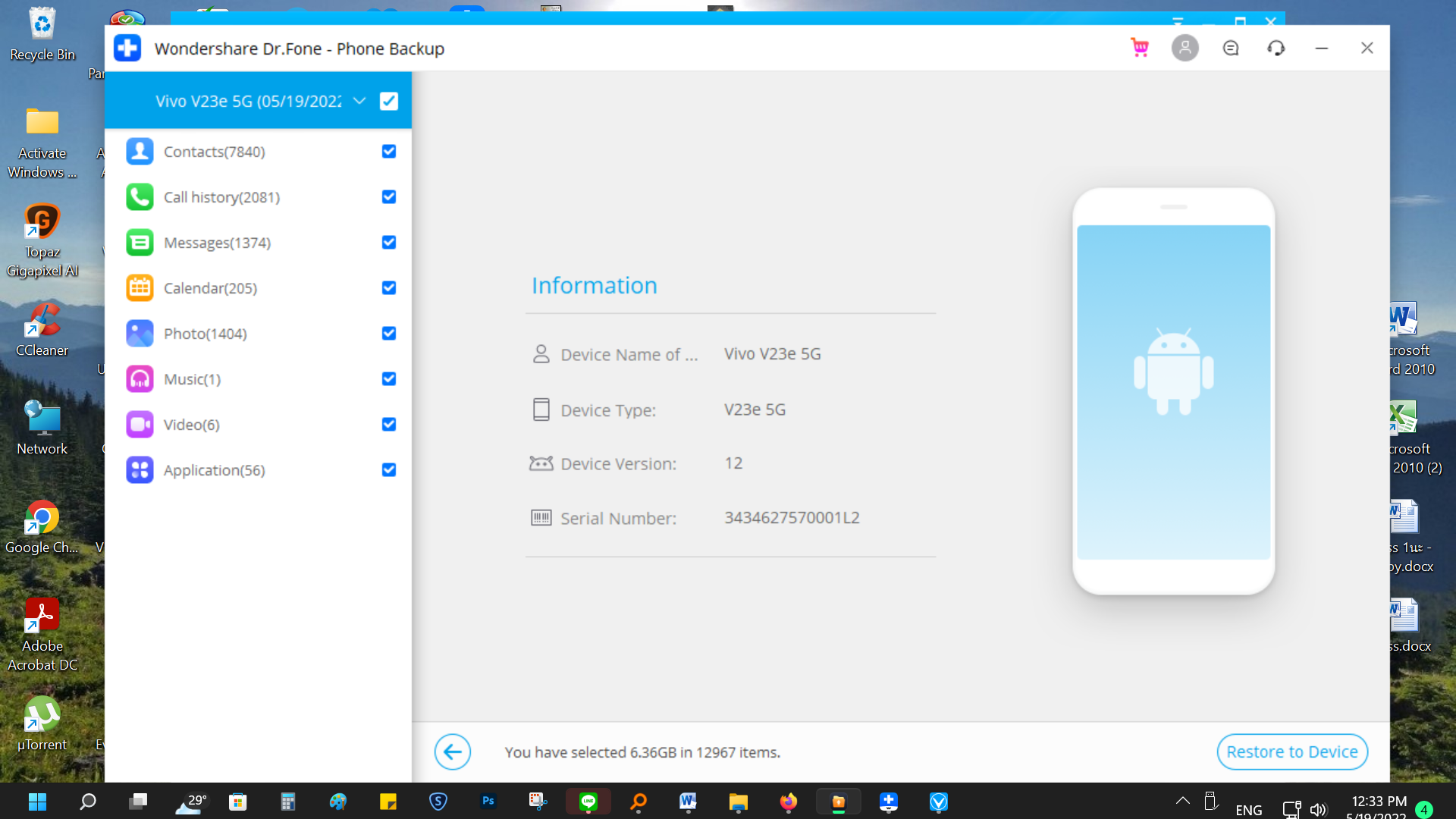Select the Calendar category icon
Screen dimensions: 1456x819
click(140, 288)
